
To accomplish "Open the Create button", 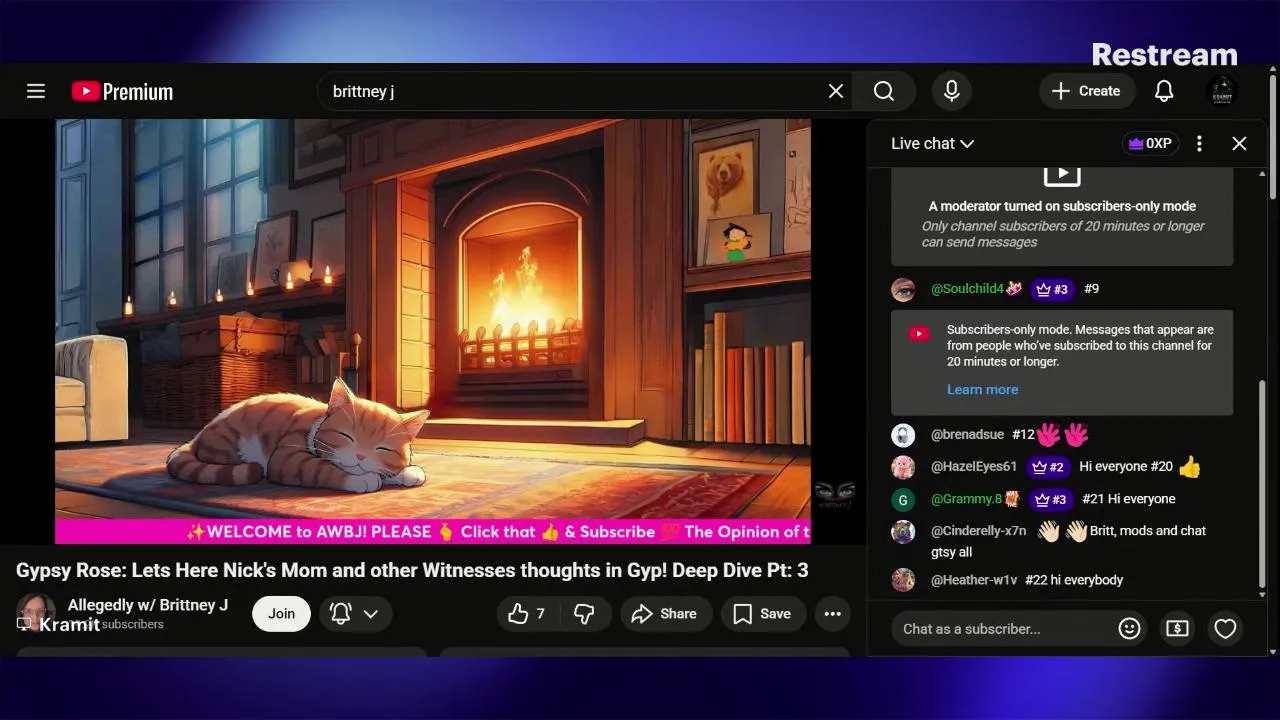I will 1086,91.
